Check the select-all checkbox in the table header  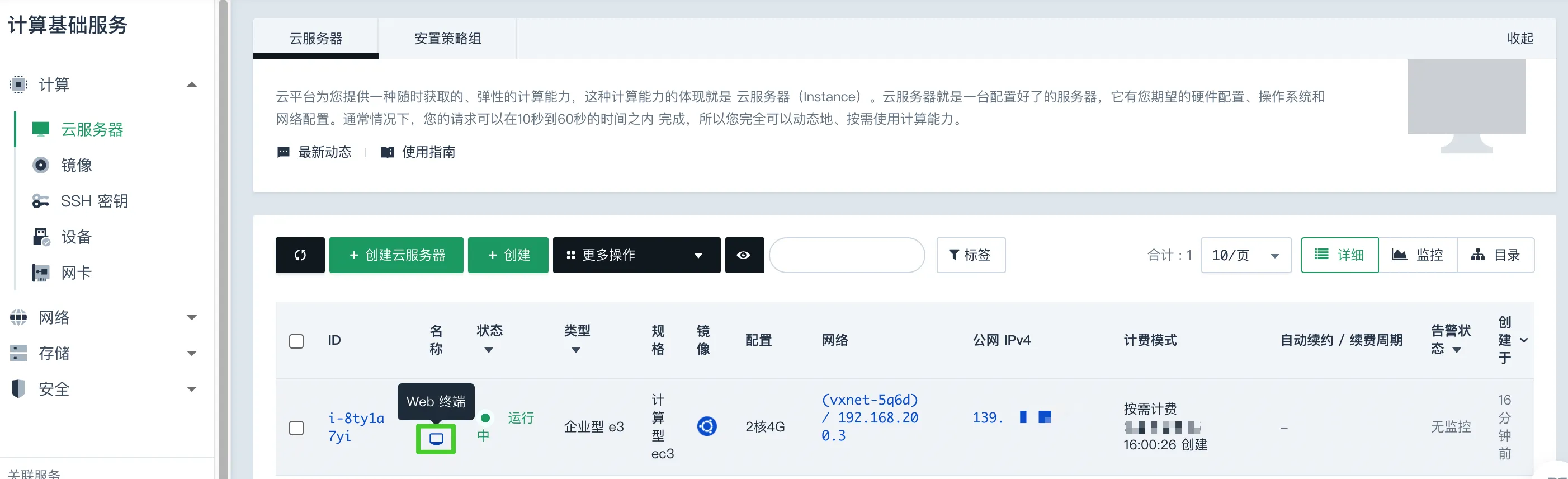click(x=296, y=341)
